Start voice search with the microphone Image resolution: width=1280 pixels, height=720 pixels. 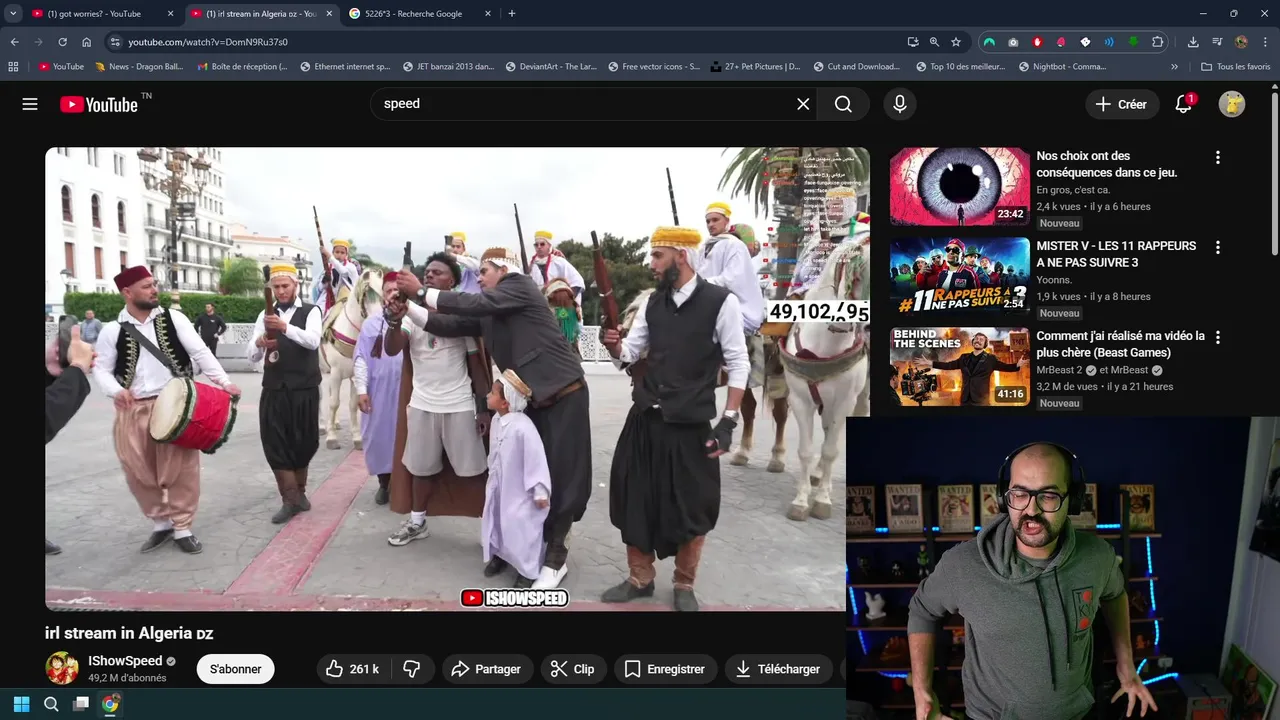tap(900, 104)
